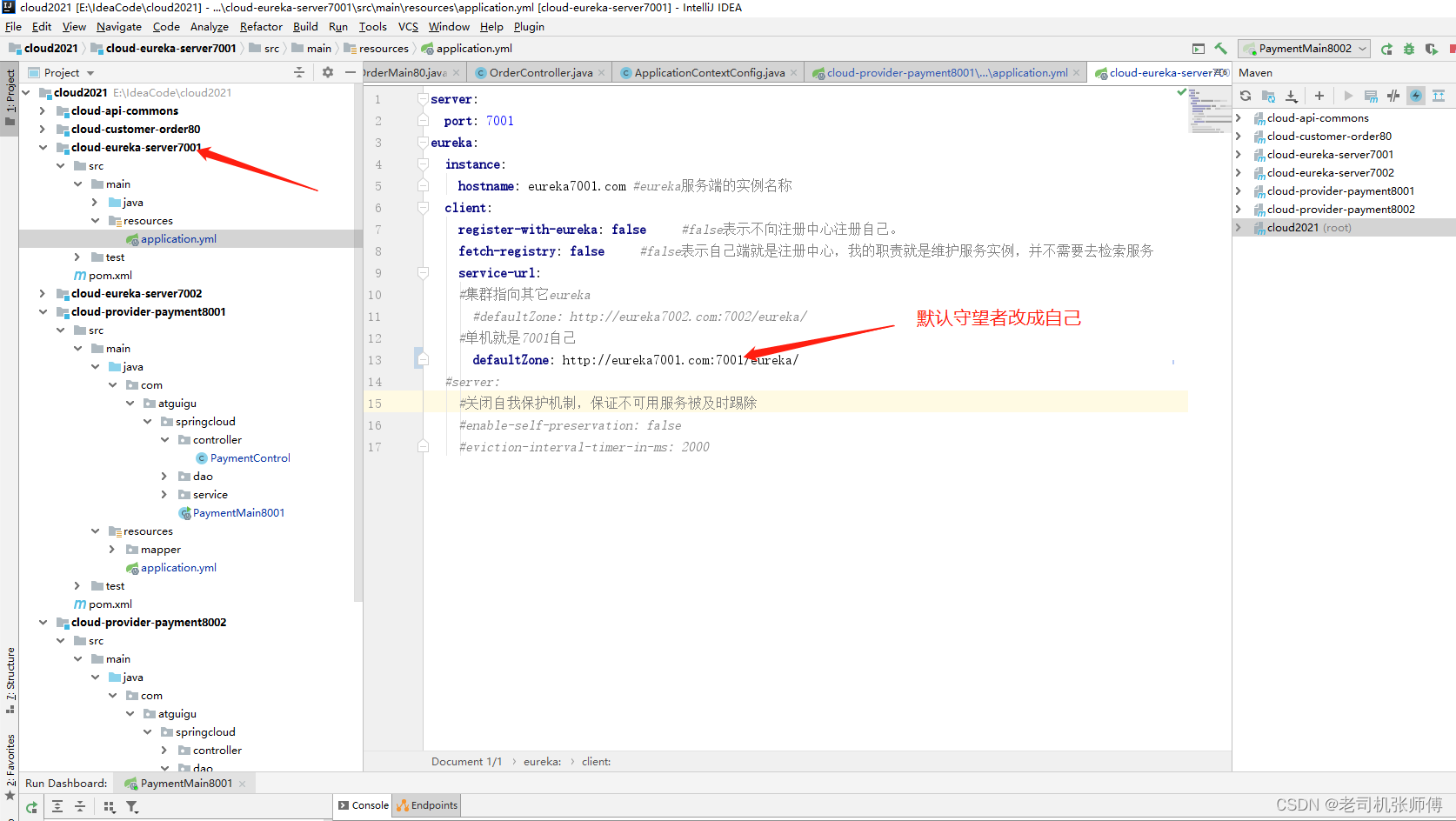This screenshot has width=1456, height=821.
Task: Click the green inspection checkmark in editor
Action: click(x=1181, y=91)
